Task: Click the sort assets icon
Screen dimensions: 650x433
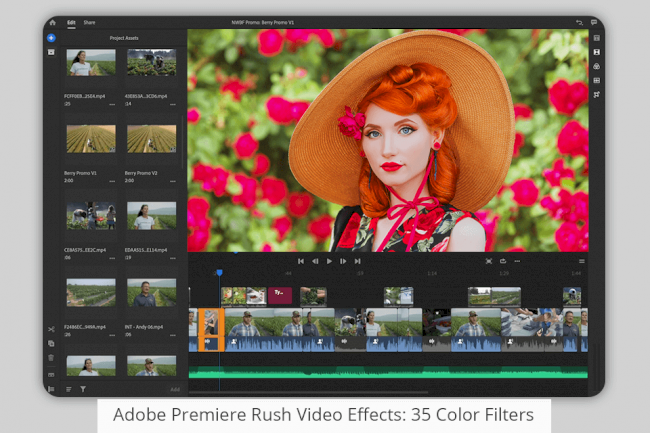Action: (69, 389)
